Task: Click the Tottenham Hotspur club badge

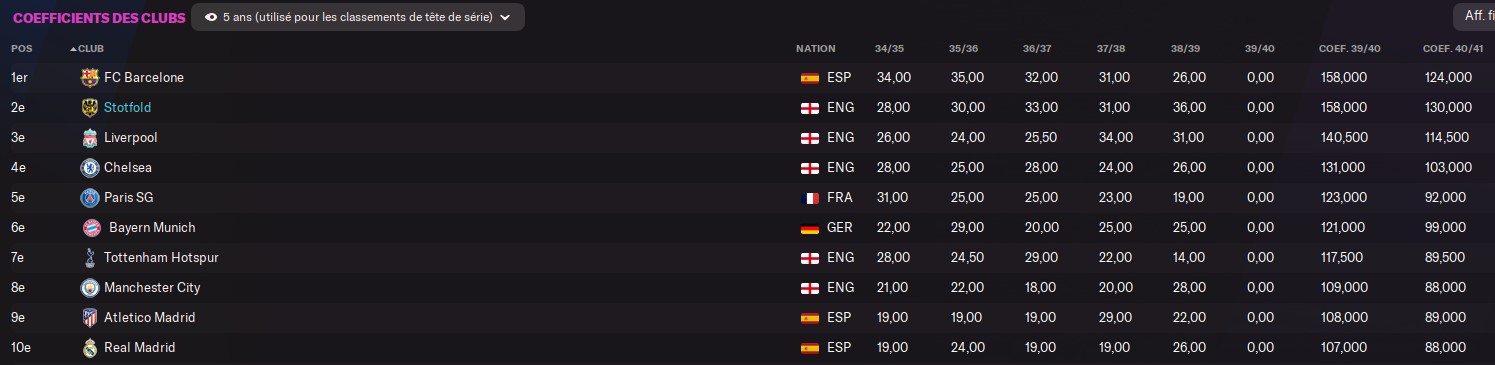Action: pos(89,257)
